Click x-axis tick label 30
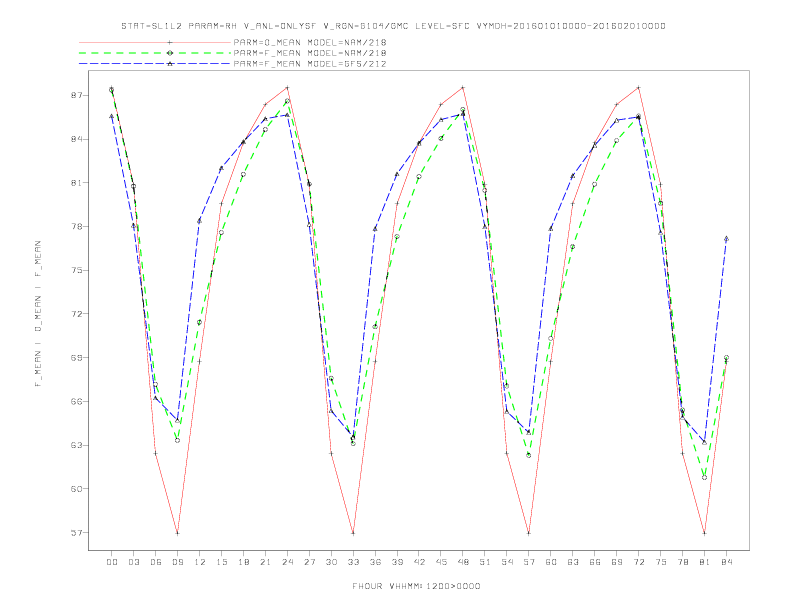 [x=331, y=562]
